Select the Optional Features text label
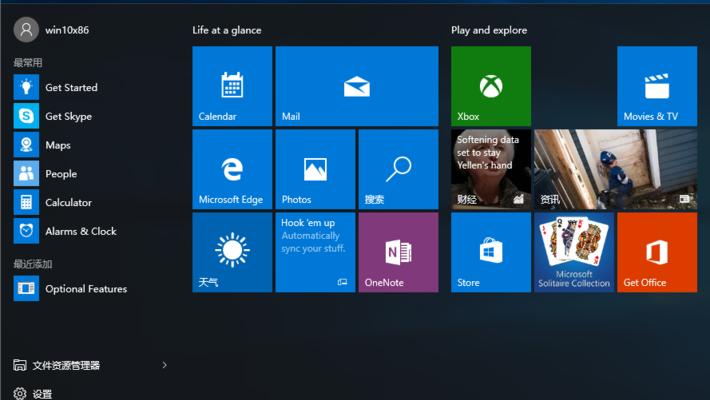Viewport: 710px width, 400px height. (86, 289)
